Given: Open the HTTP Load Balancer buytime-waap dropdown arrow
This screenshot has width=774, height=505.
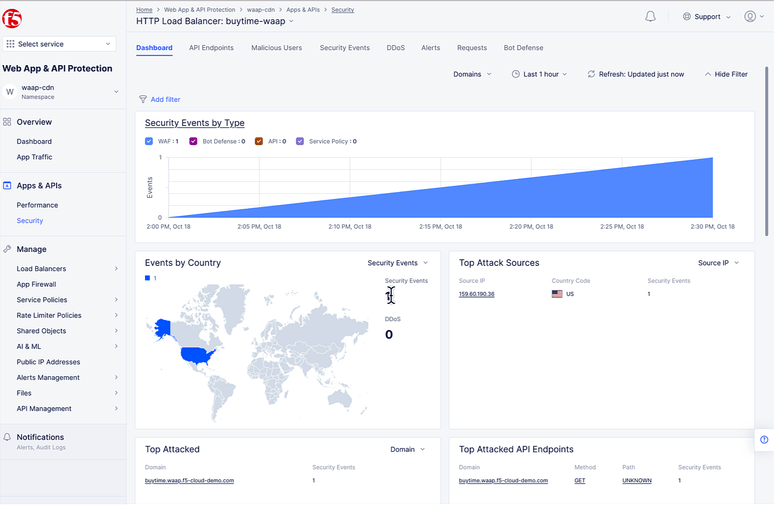Looking at the screenshot, I should (291, 21).
